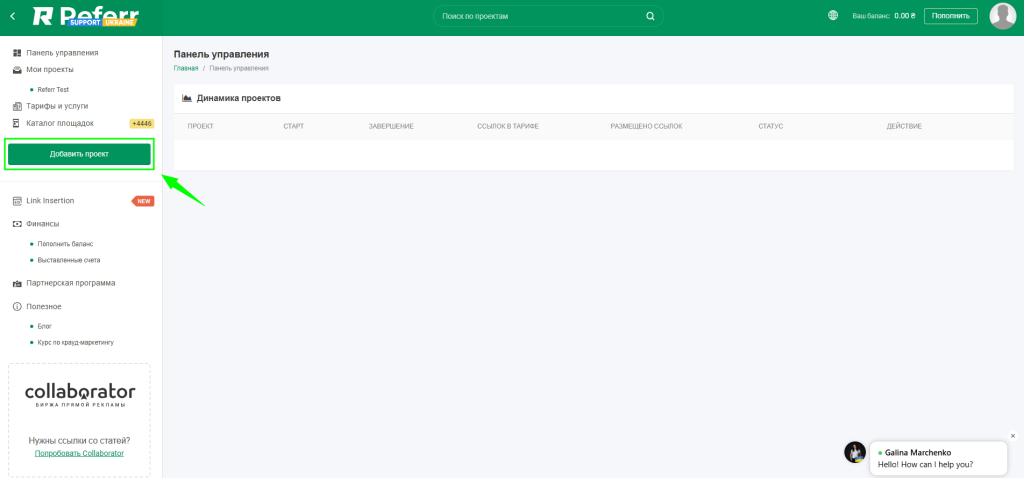This screenshot has height=478, width=1024.
Task: Open Панель управления in sidebar
Action: point(62,52)
